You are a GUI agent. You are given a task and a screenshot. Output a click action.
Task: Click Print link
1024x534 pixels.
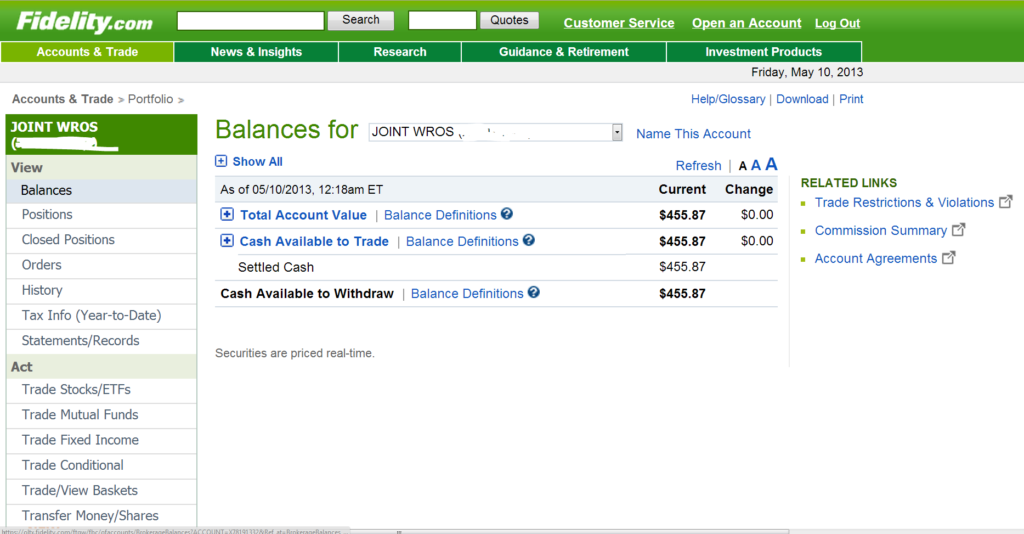click(851, 99)
